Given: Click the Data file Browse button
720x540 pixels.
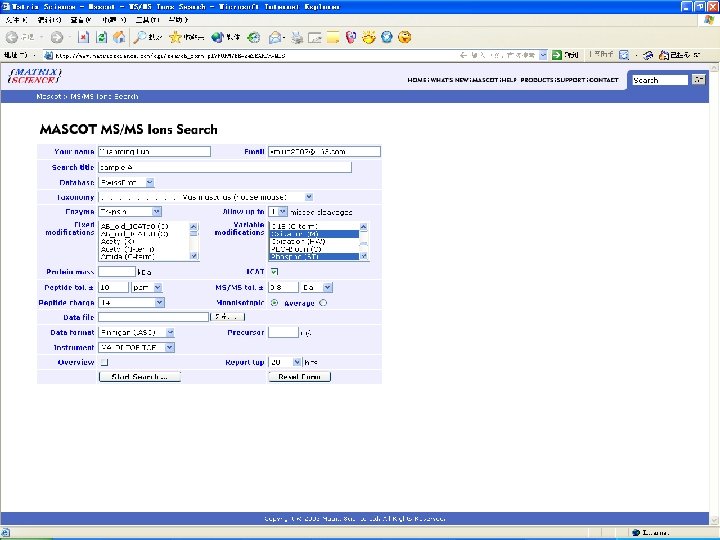Looking at the screenshot, I should (227, 317).
